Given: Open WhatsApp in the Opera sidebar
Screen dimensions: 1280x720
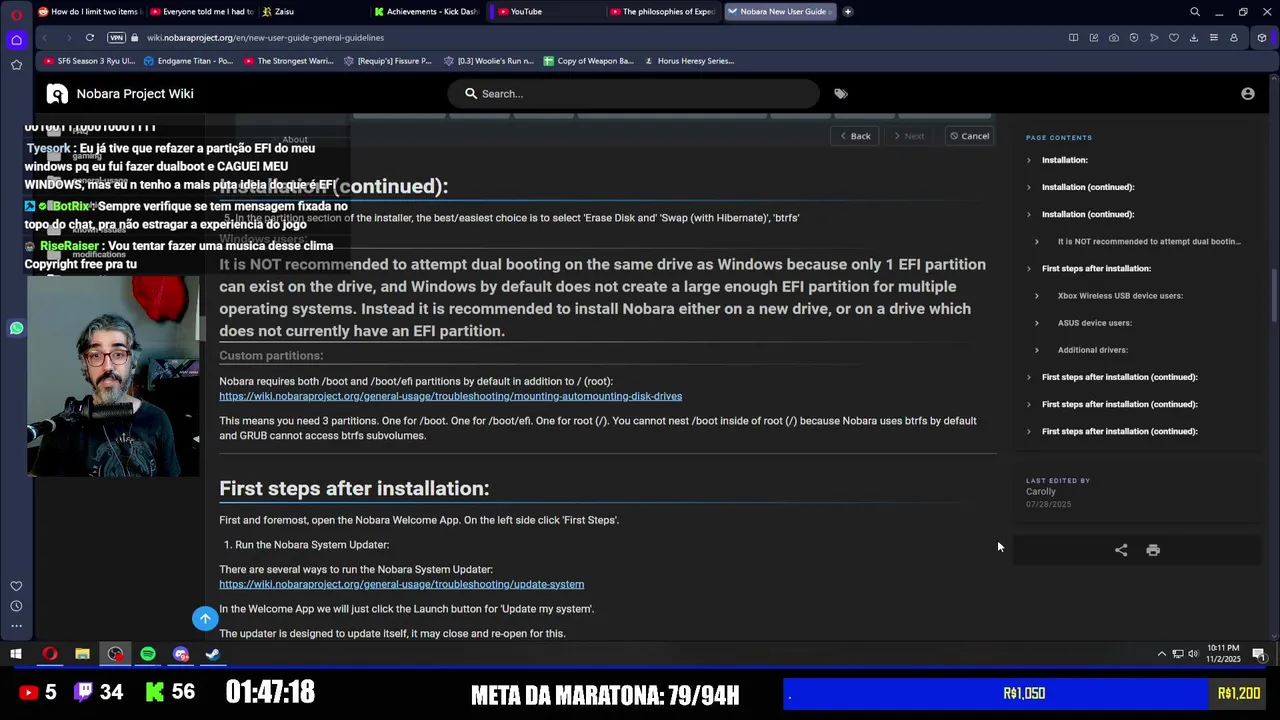Looking at the screenshot, I should pos(16,328).
